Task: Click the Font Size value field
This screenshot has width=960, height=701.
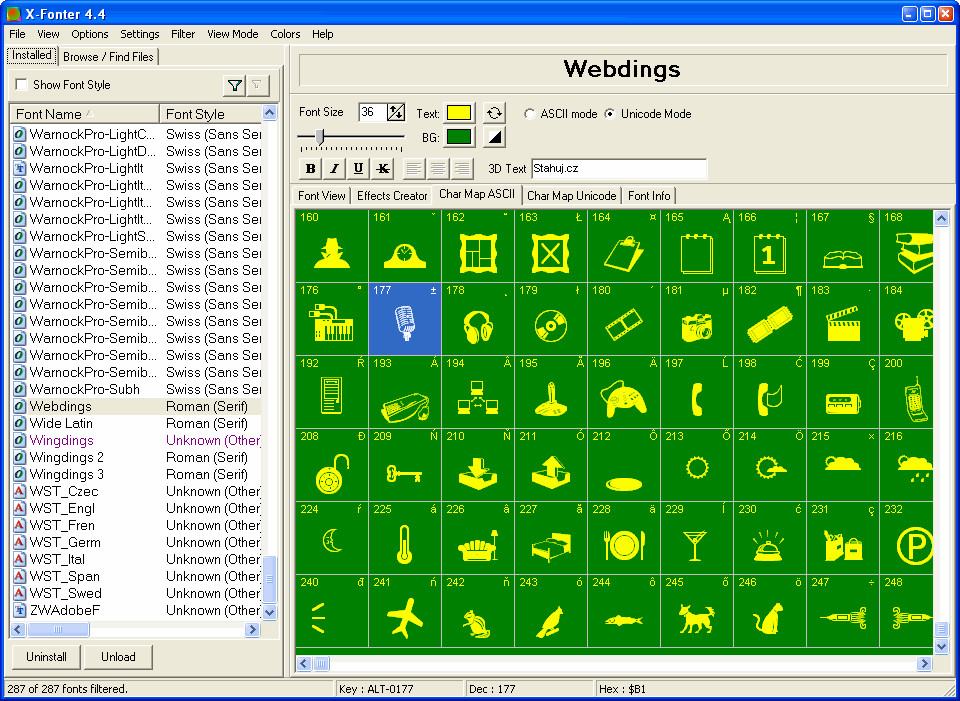Action: tap(373, 112)
